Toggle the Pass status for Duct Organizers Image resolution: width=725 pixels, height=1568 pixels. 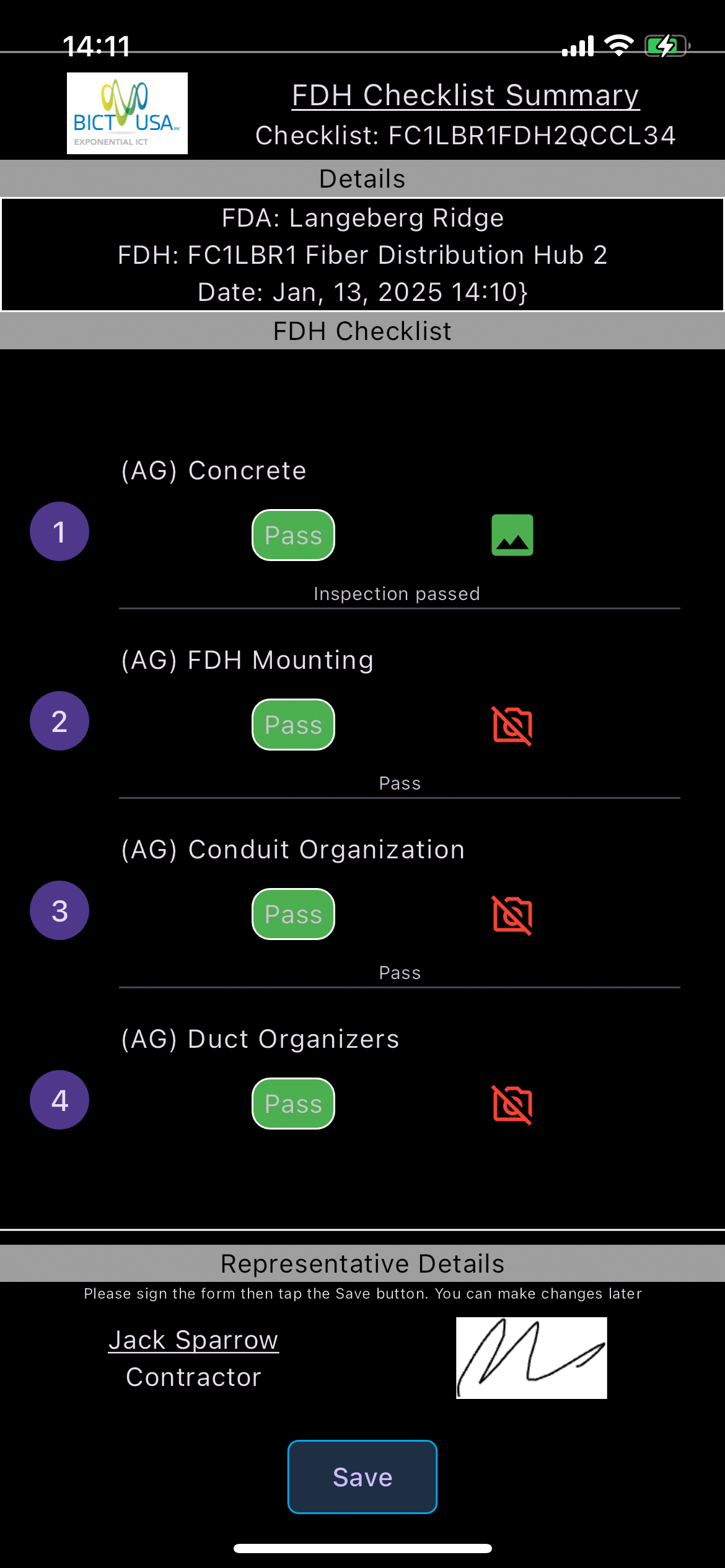point(293,1104)
